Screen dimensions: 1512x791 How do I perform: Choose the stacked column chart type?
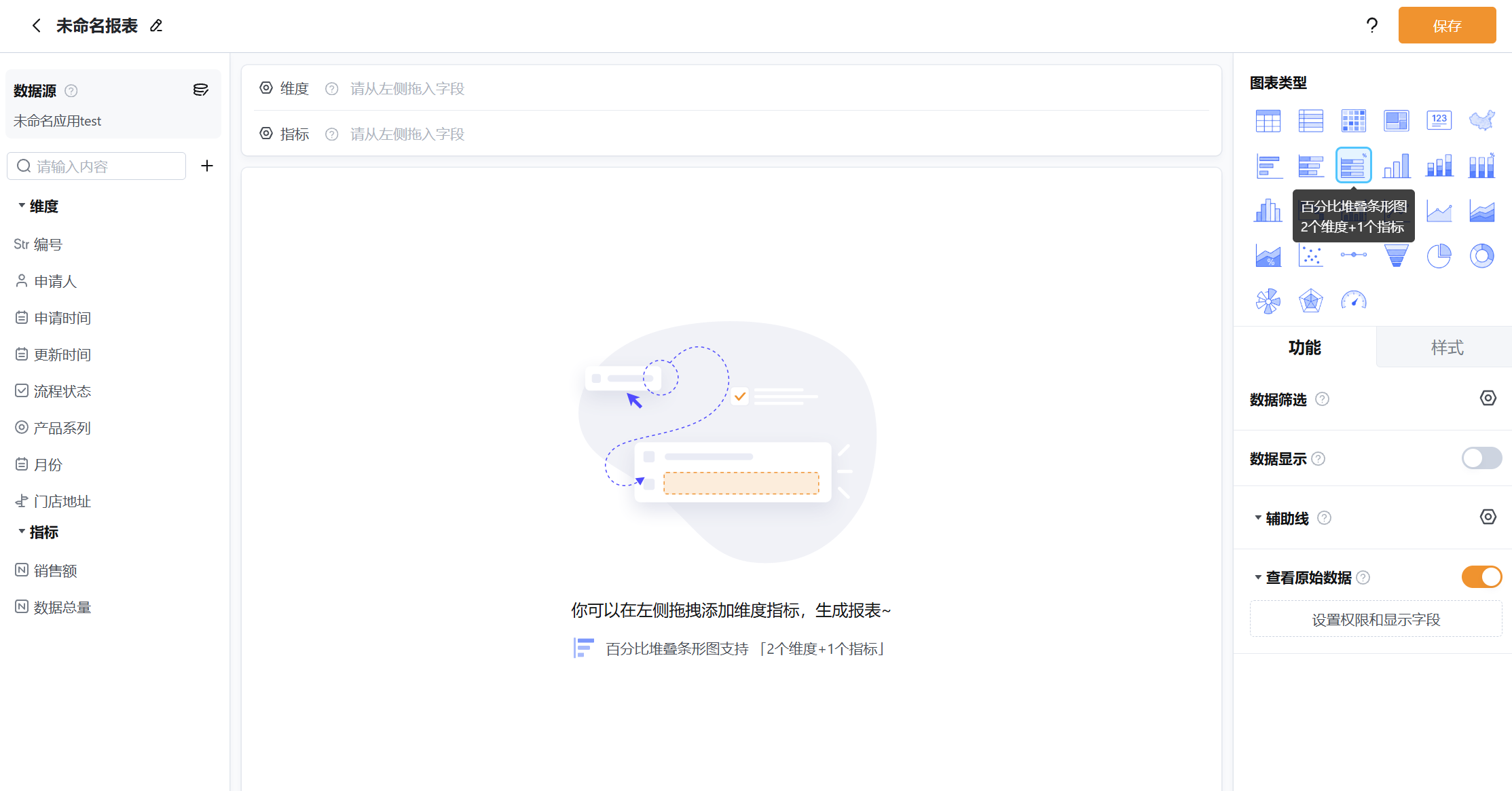[1439, 166]
